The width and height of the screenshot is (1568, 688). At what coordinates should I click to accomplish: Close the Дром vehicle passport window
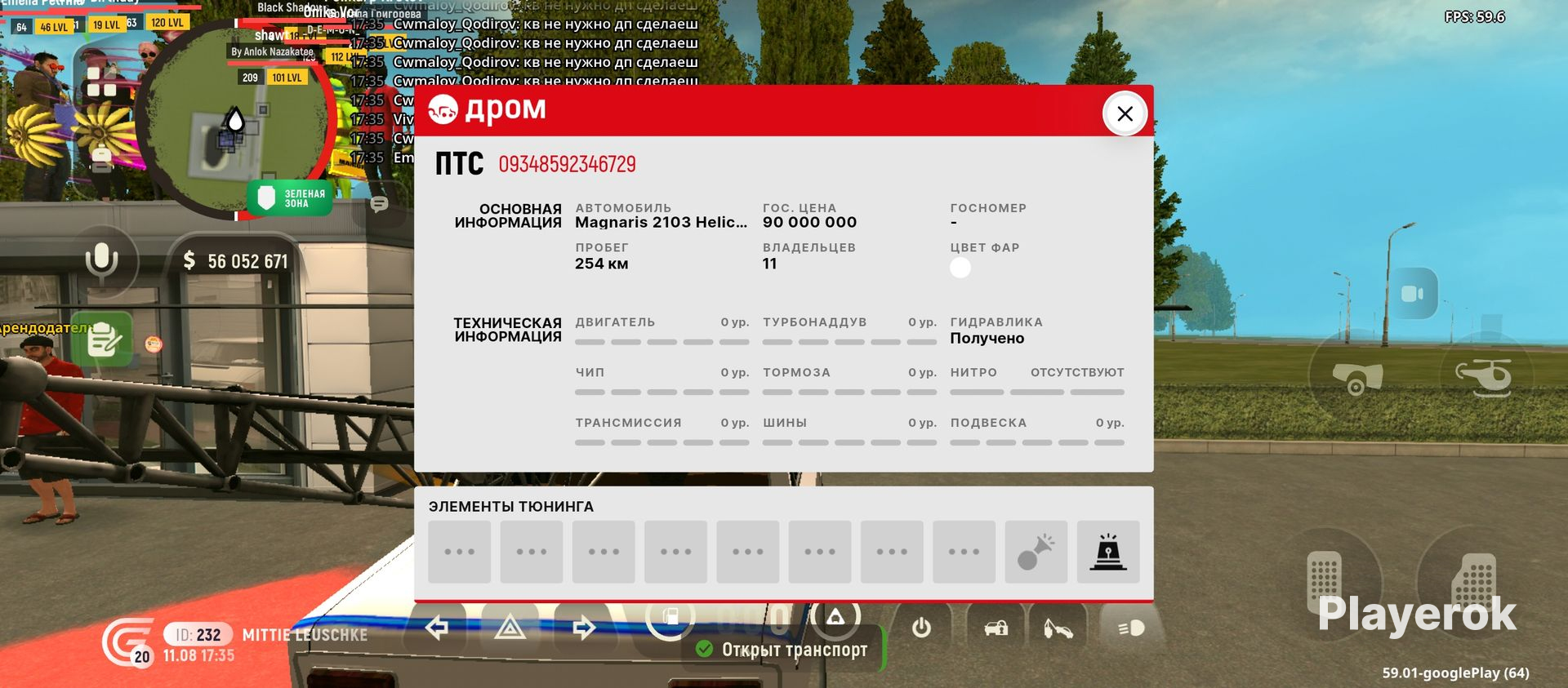click(1125, 113)
